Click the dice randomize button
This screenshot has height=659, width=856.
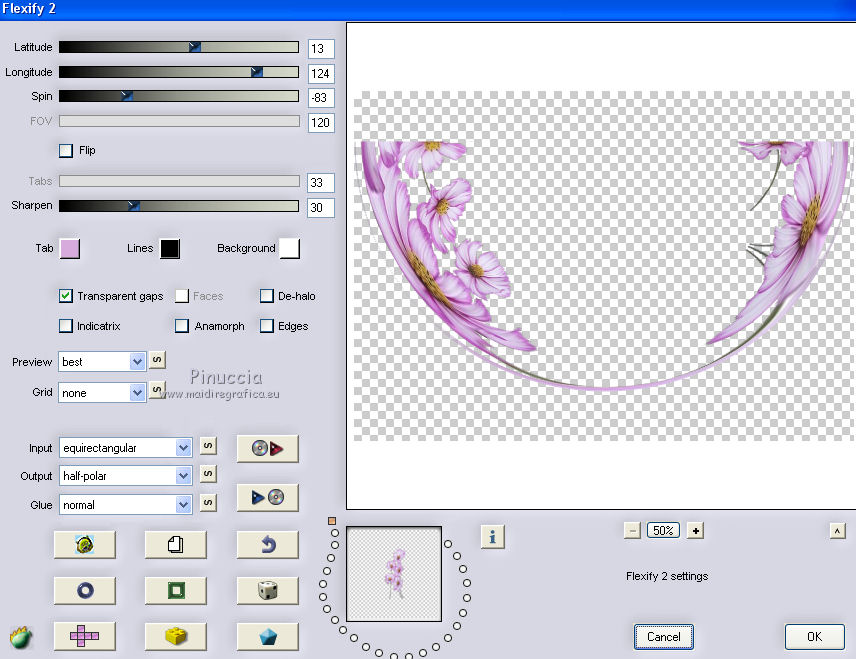268,590
